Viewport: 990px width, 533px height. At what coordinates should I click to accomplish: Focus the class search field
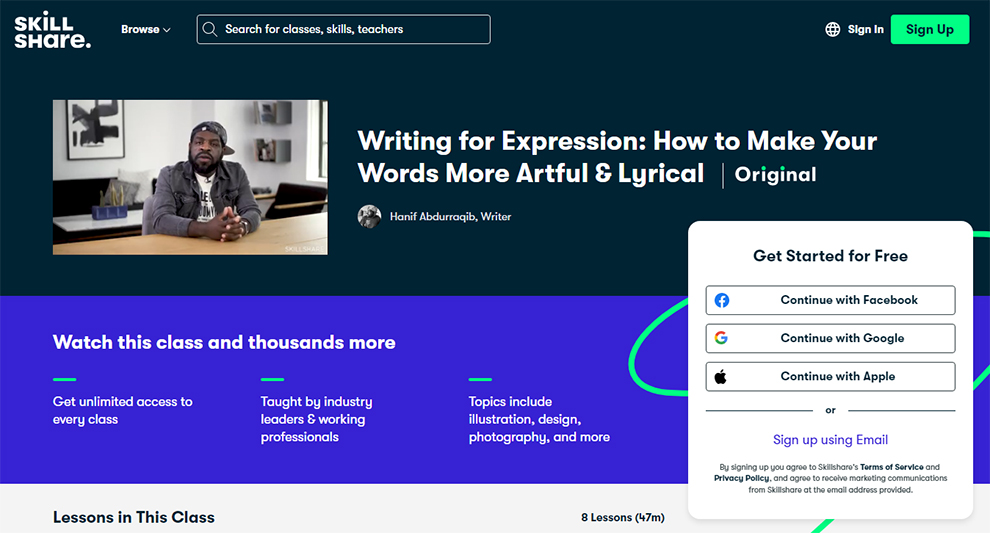343,30
